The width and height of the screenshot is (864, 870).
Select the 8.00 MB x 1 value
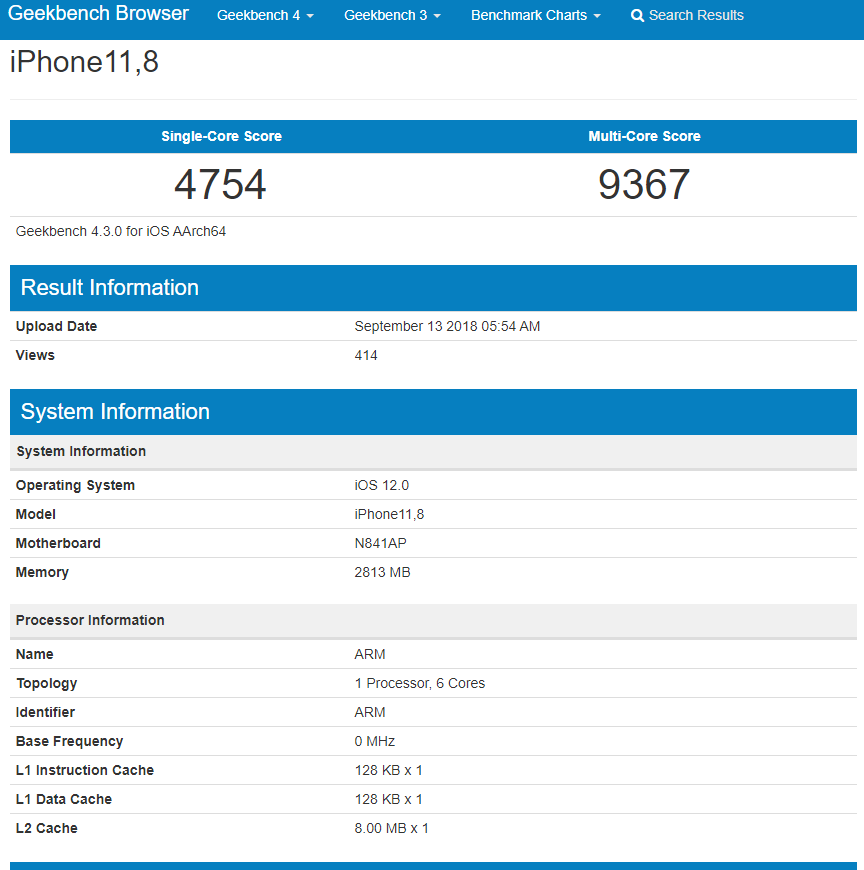click(392, 828)
